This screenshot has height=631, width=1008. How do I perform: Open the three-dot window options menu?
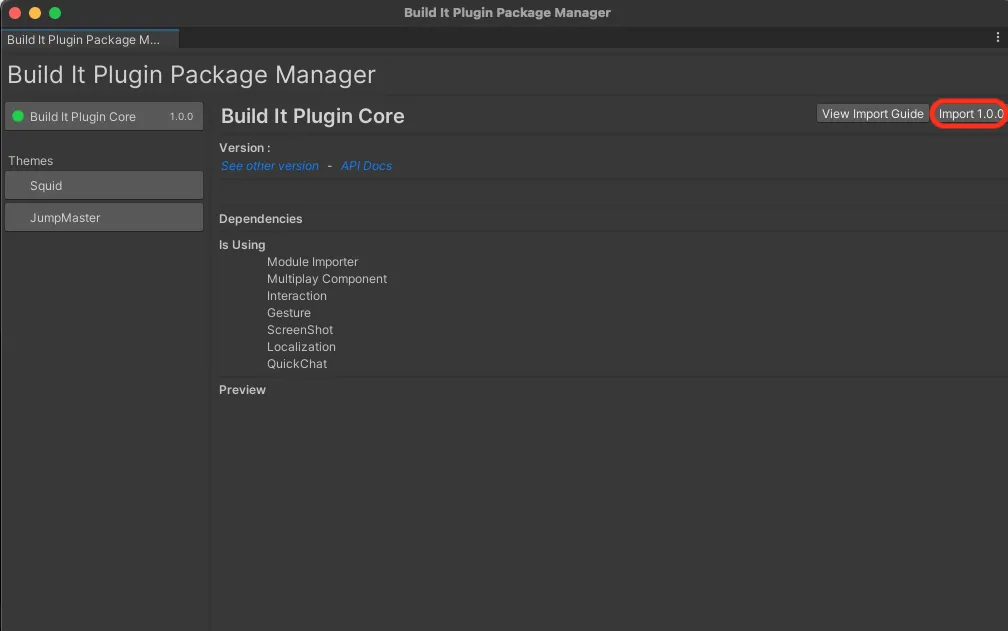click(x=997, y=38)
